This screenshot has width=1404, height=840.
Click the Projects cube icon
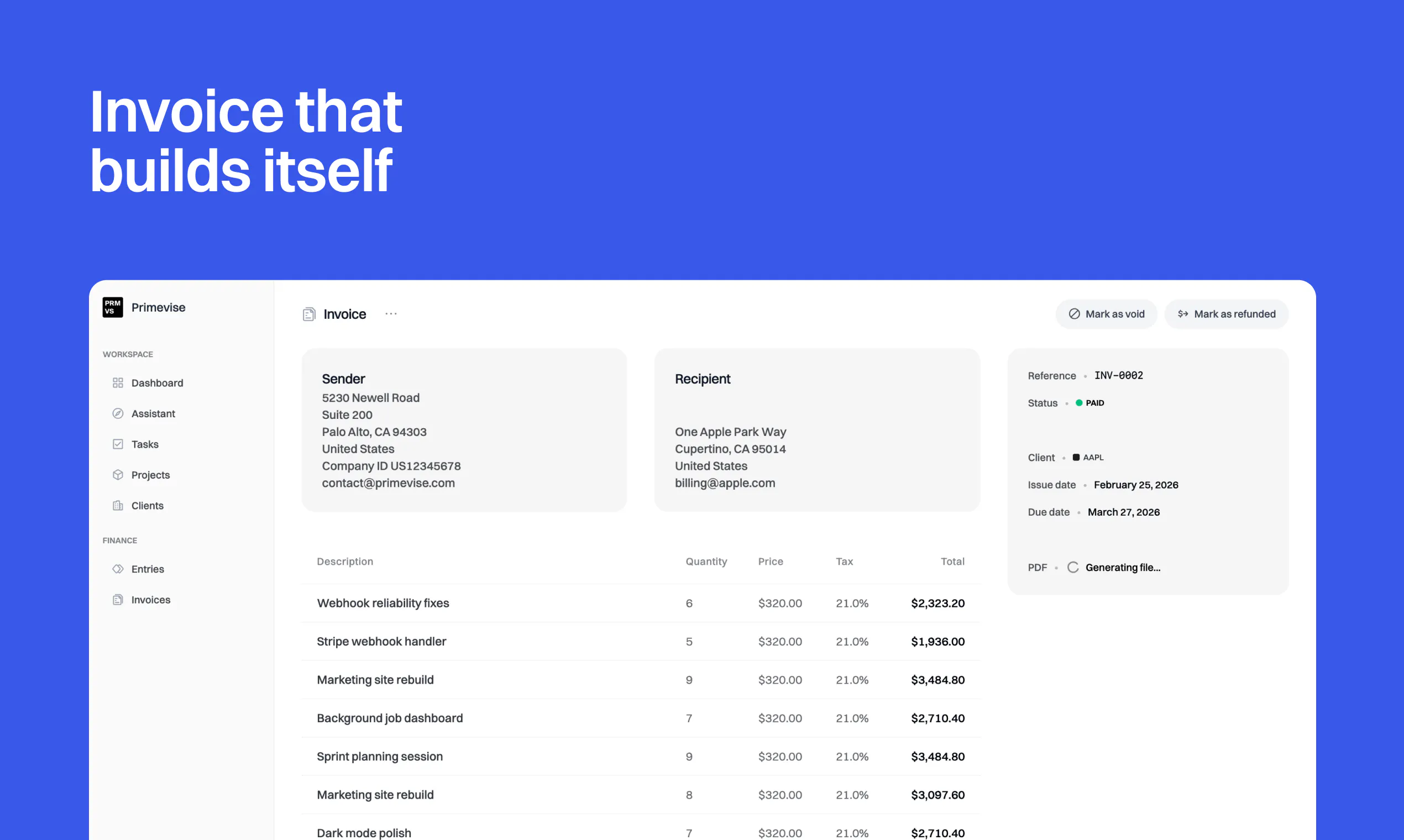pos(118,475)
